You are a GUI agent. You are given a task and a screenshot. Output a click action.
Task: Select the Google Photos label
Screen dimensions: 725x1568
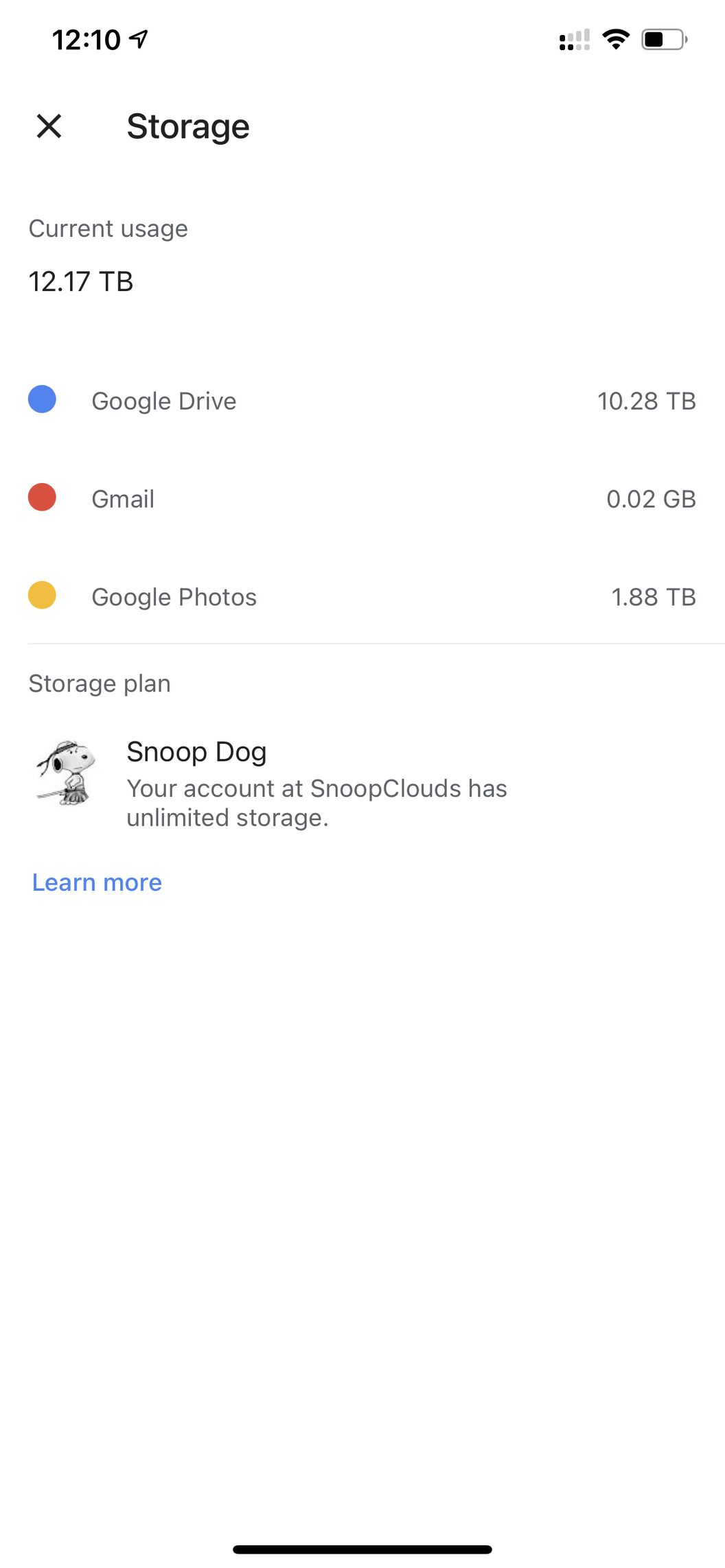pyautogui.click(x=174, y=598)
